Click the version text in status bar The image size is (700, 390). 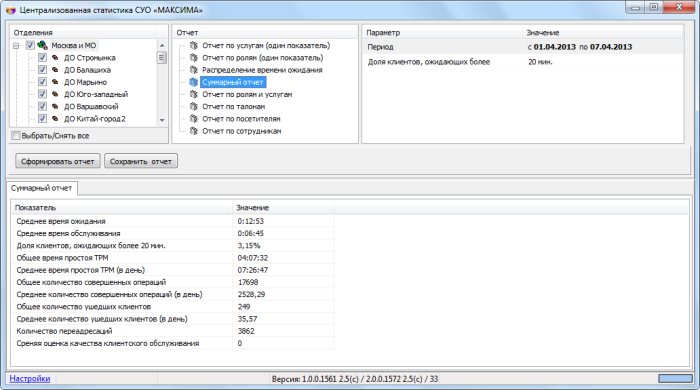pyautogui.click(x=354, y=379)
